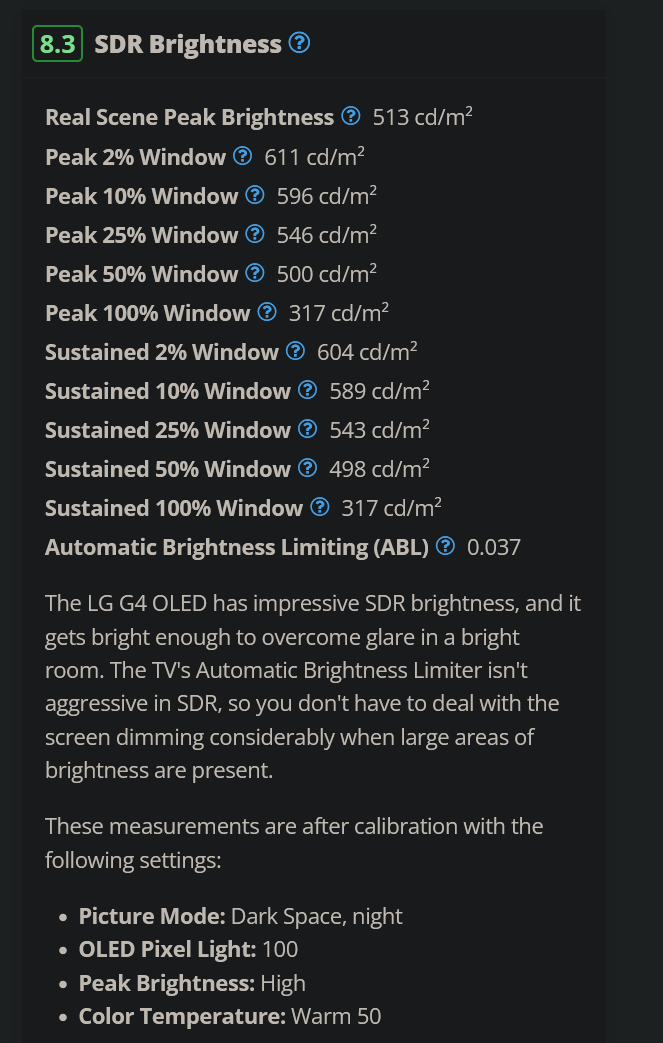This screenshot has height=1043, width=663.
Task: Click the Sustained 25% Window question mark
Action: tap(308, 428)
